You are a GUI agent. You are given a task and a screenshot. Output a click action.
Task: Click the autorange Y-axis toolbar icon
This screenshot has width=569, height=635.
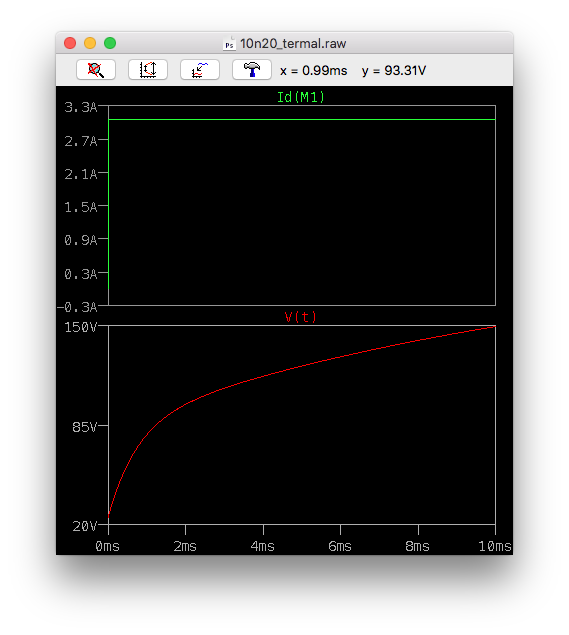point(148,70)
